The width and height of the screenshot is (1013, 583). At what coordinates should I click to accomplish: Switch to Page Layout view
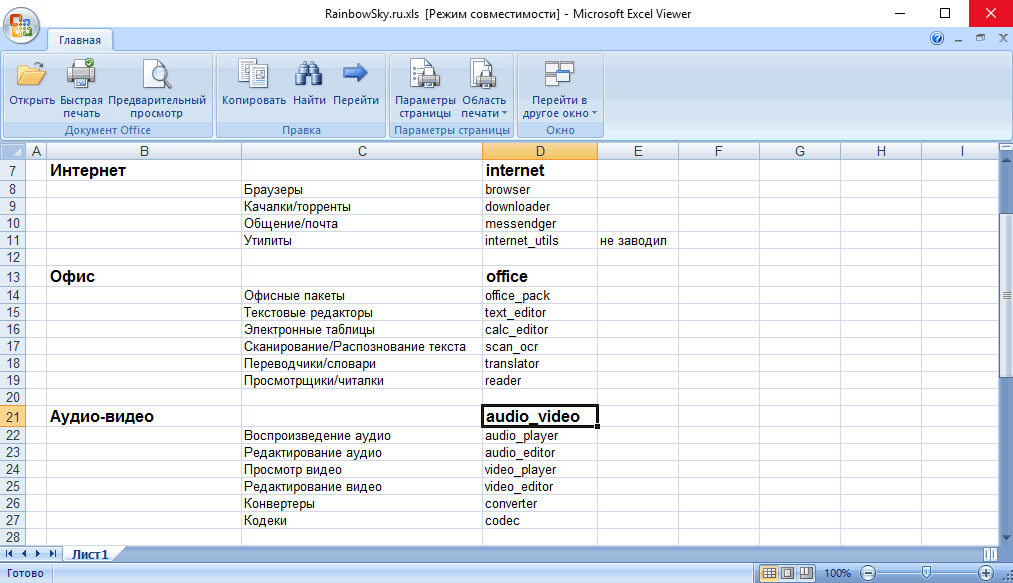pos(788,573)
